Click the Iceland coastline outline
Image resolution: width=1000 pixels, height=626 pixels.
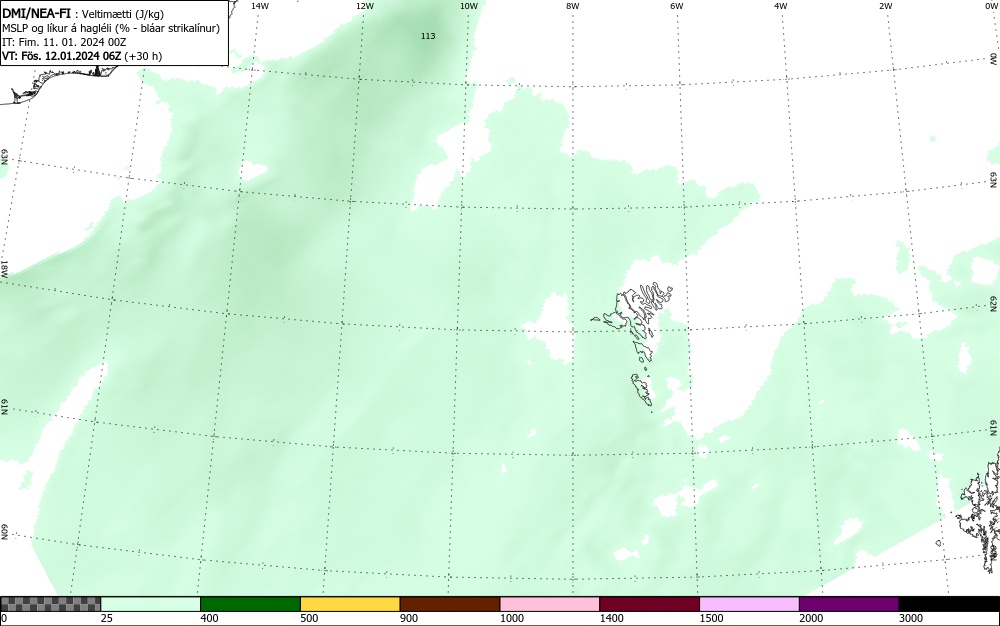click(x=57, y=83)
